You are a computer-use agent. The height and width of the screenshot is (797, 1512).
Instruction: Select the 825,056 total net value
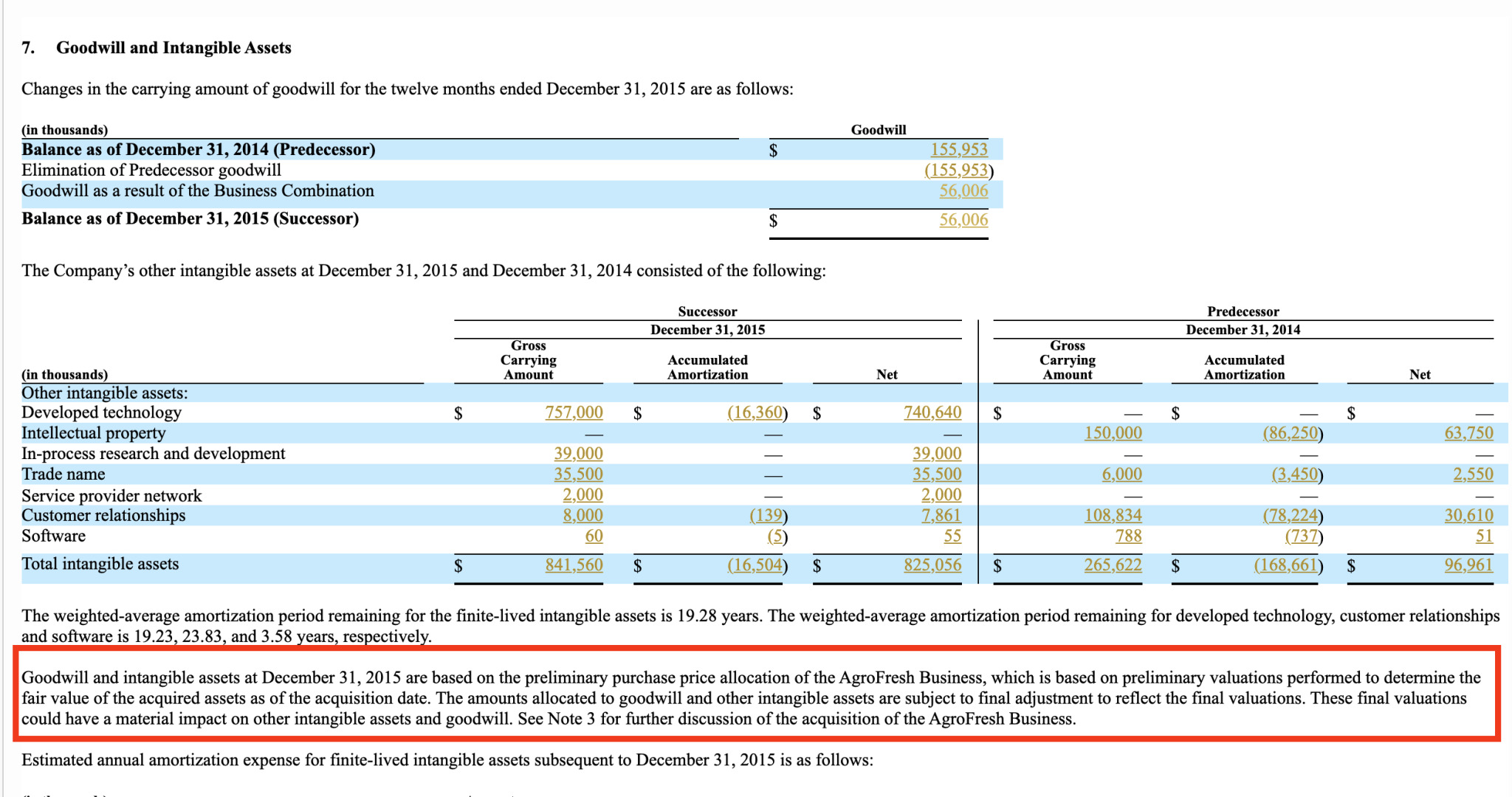932,565
